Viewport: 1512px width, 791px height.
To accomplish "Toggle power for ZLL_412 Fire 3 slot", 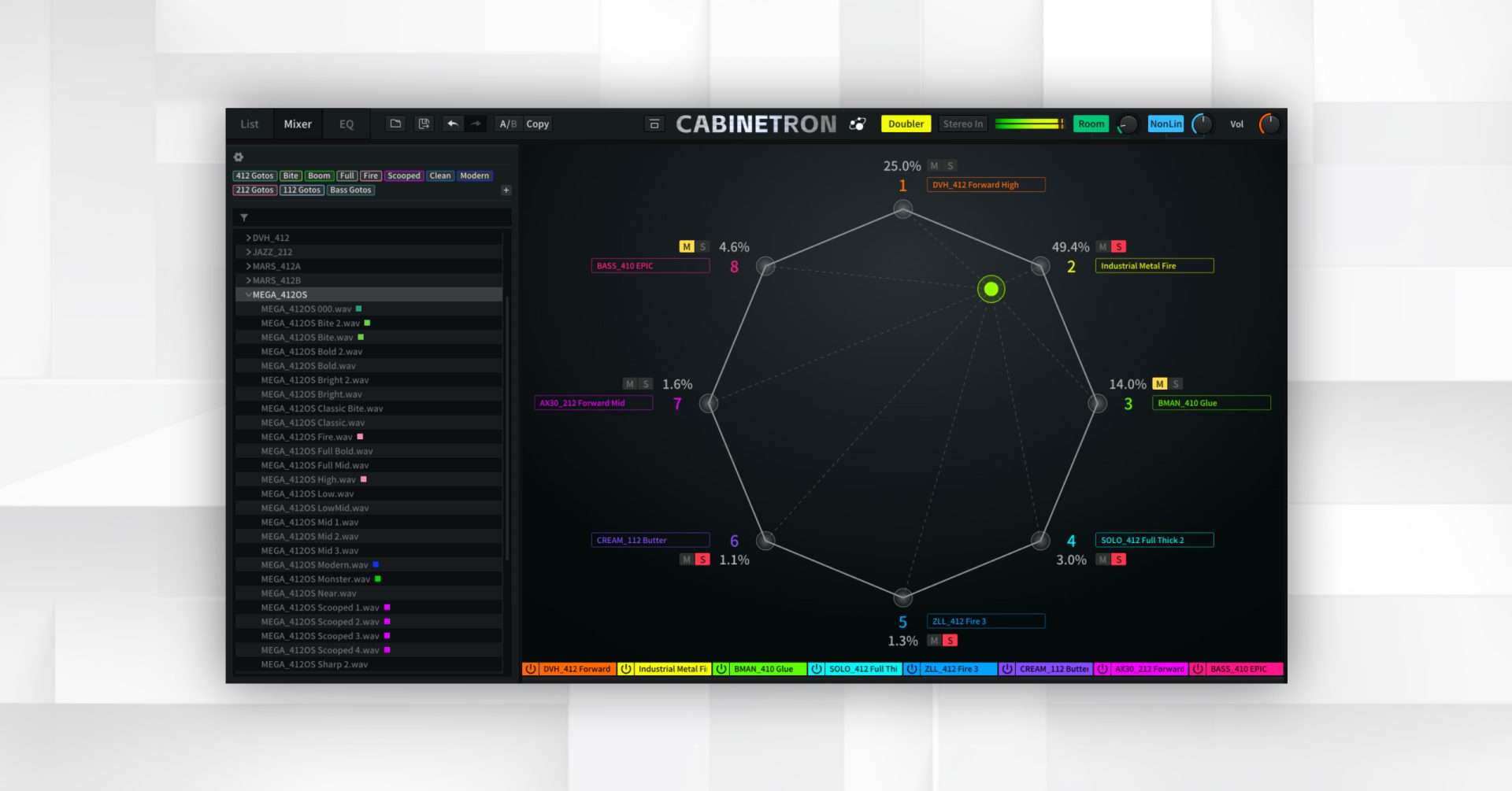I will pos(912,669).
